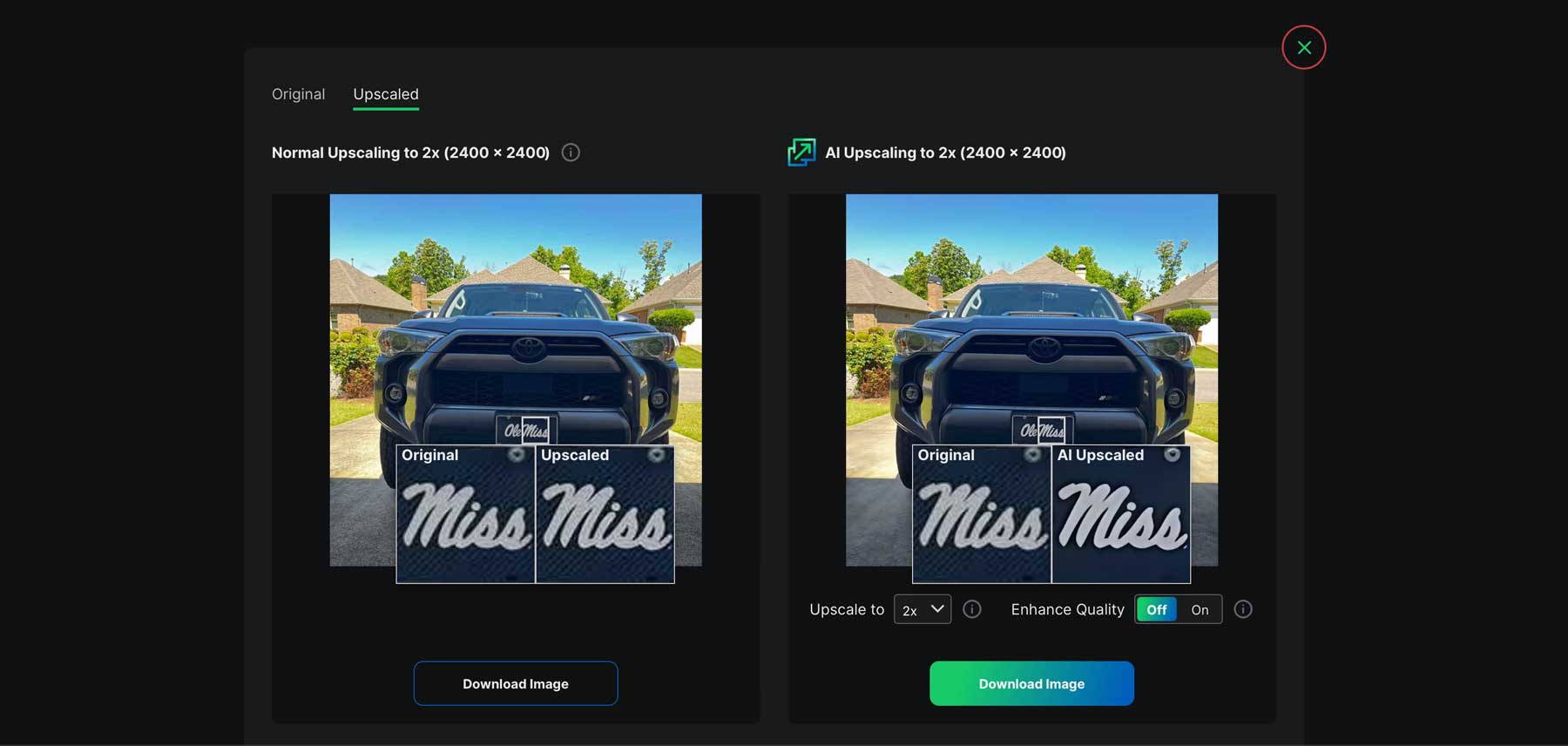Screen dimensions: 1568x746
Task: Set Enhance Quality to Off
Action: pos(1157,609)
